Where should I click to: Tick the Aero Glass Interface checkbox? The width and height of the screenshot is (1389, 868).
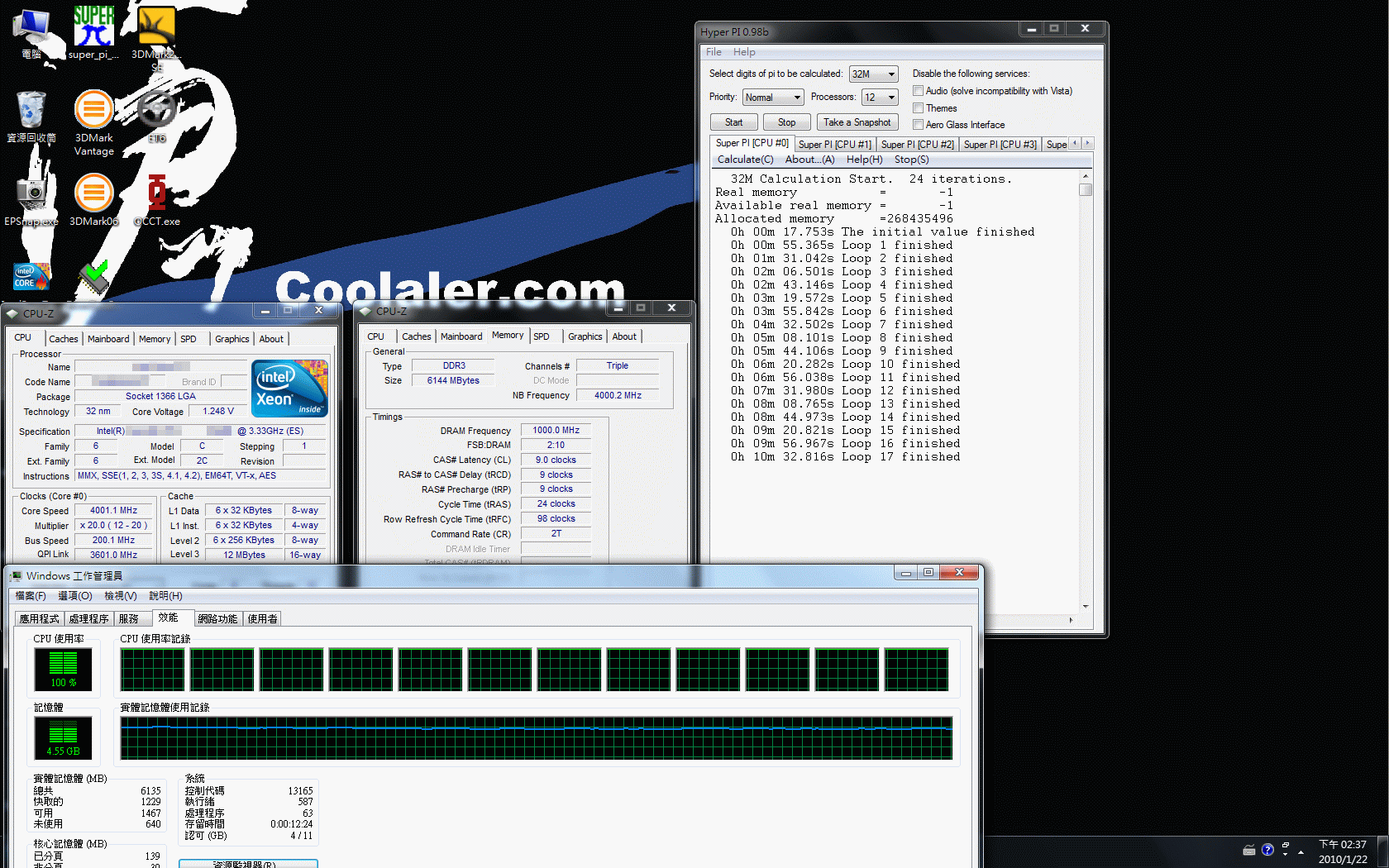point(918,125)
